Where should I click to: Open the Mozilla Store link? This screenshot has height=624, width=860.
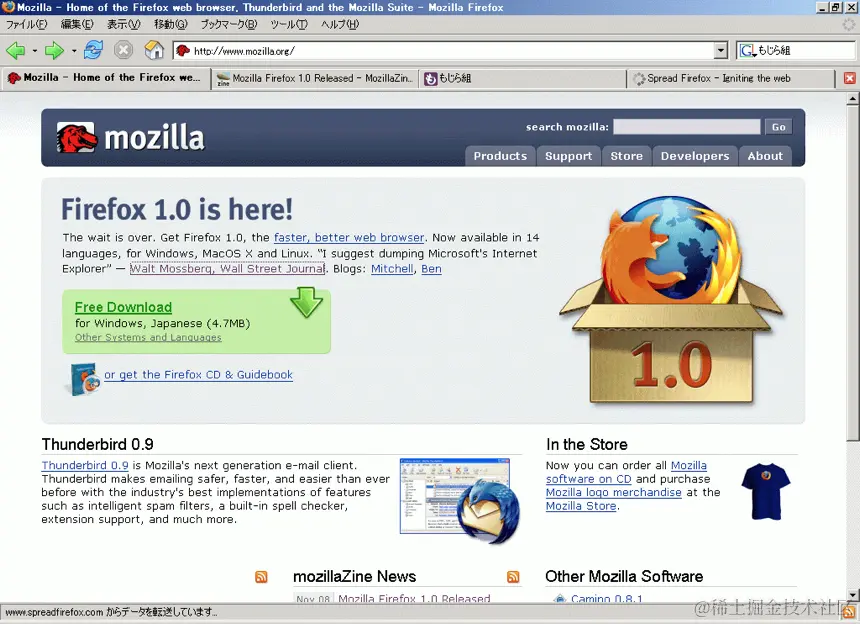click(x=581, y=506)
